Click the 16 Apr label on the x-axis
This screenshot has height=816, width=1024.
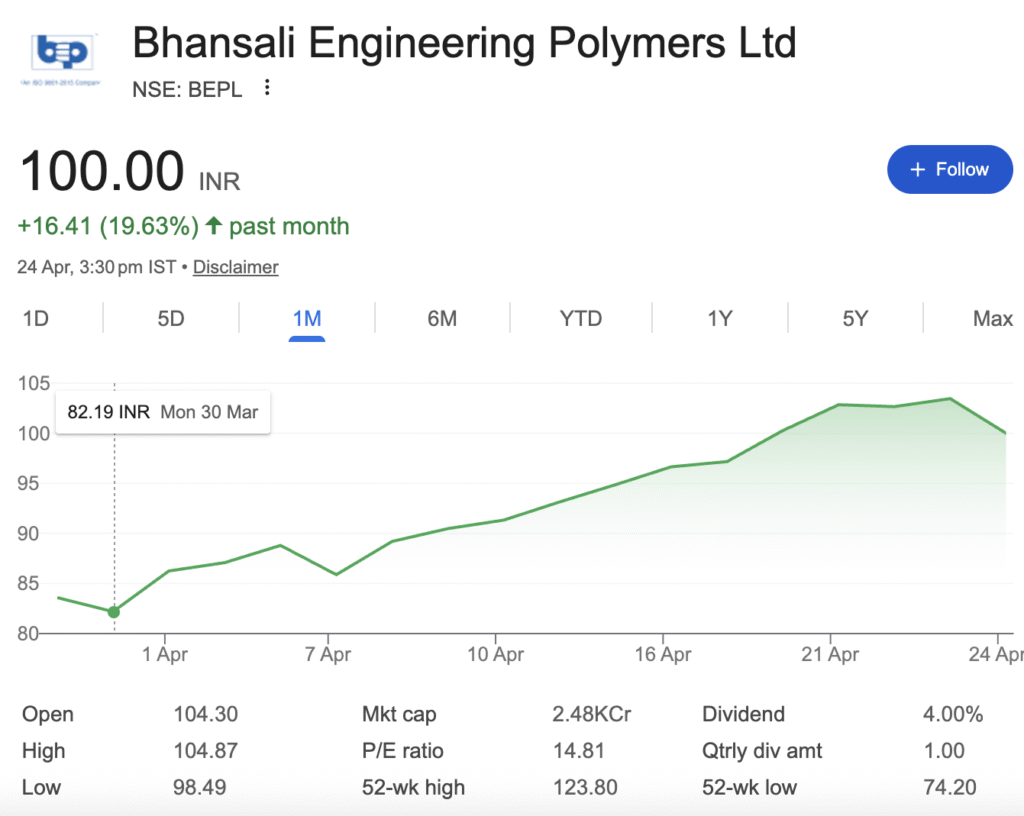tap(663, 655)
